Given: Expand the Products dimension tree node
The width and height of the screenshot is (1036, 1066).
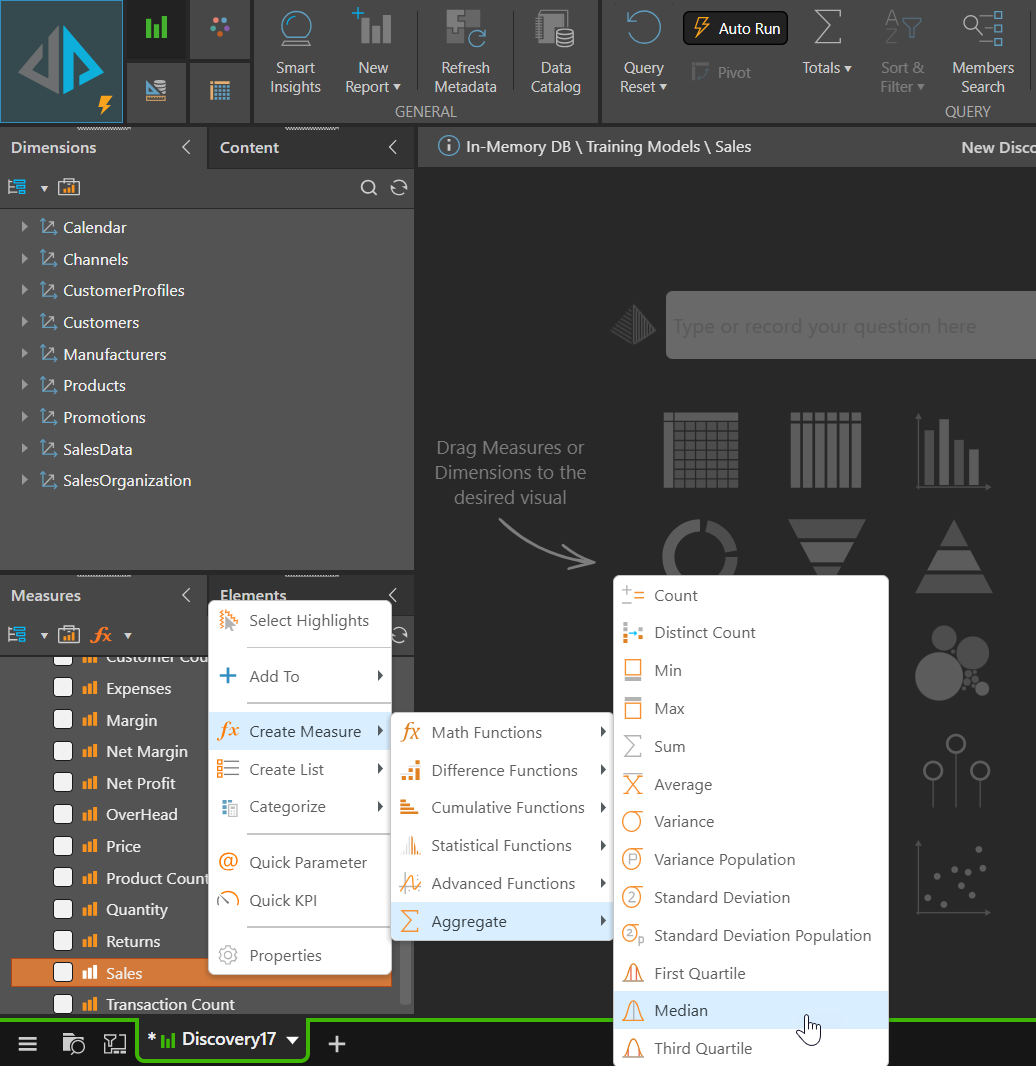Looking at the screenshot, I should [x=25, y=385].
